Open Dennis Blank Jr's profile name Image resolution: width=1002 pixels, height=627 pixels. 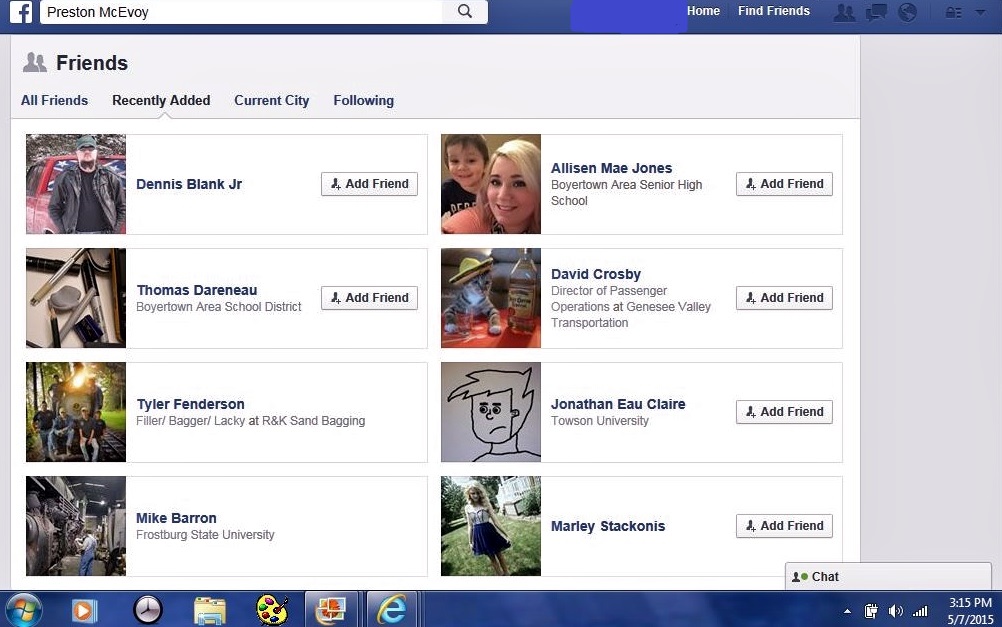[x=189, y=184]
